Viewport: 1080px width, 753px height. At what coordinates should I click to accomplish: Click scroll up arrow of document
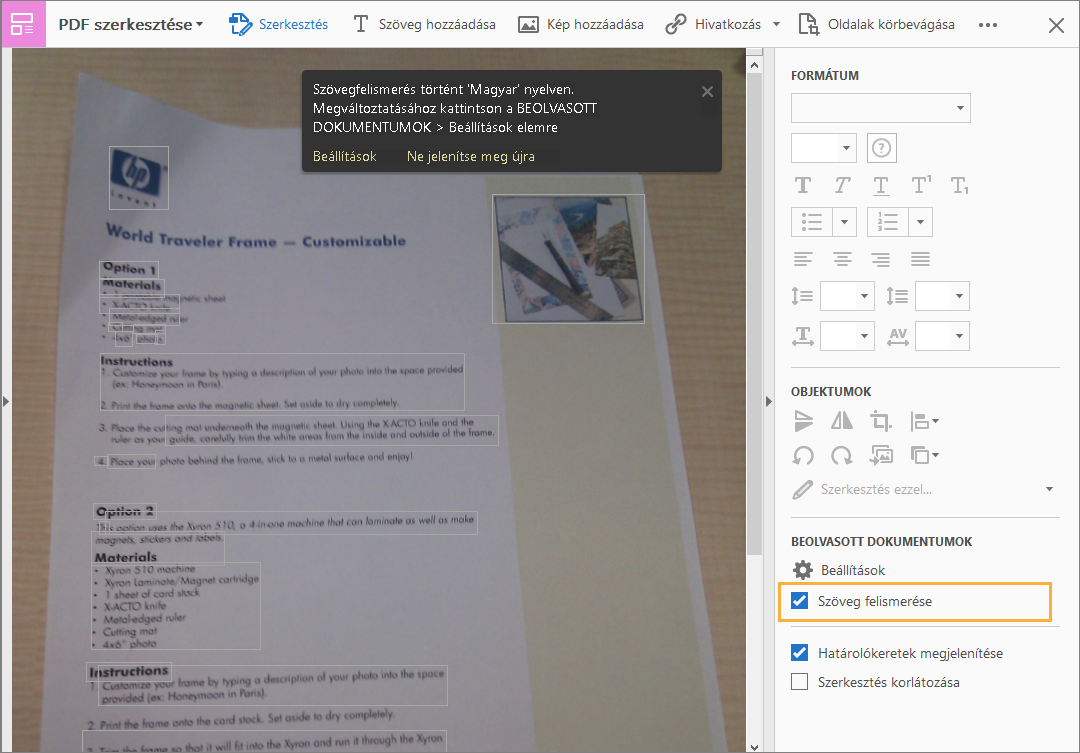754,65
